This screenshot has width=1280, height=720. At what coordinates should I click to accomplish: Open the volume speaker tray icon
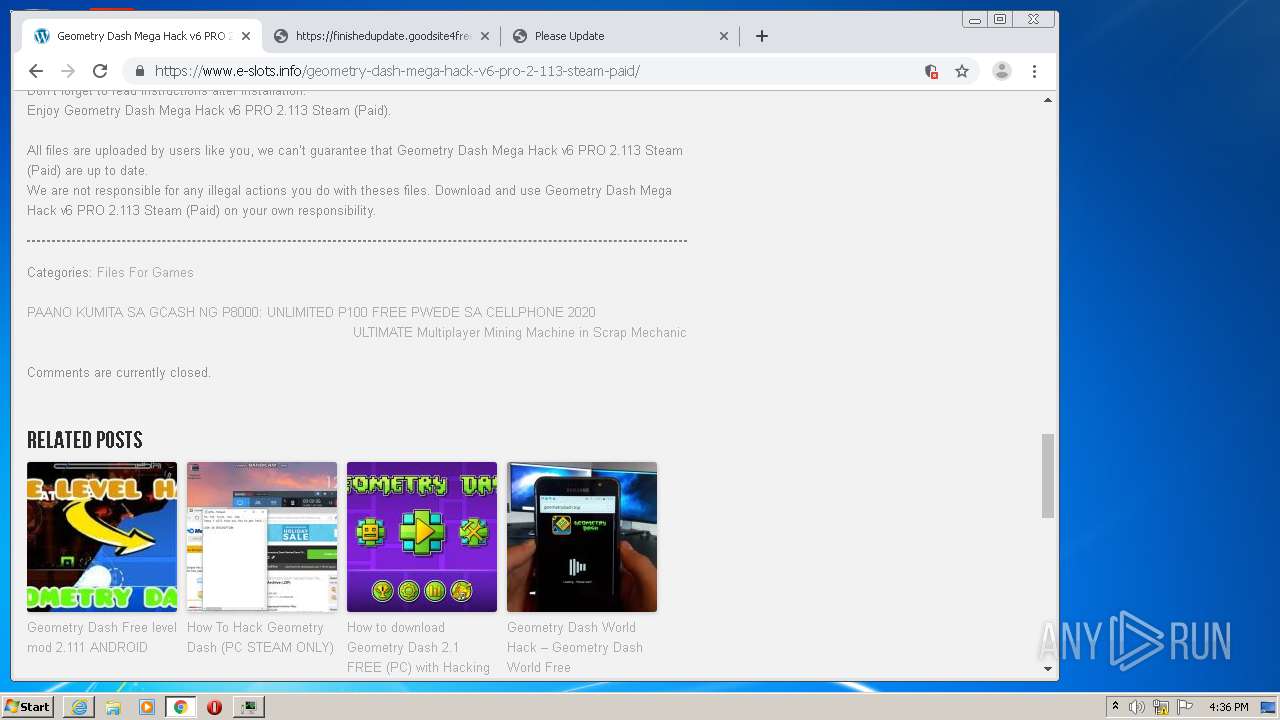tap(1137, 707)
